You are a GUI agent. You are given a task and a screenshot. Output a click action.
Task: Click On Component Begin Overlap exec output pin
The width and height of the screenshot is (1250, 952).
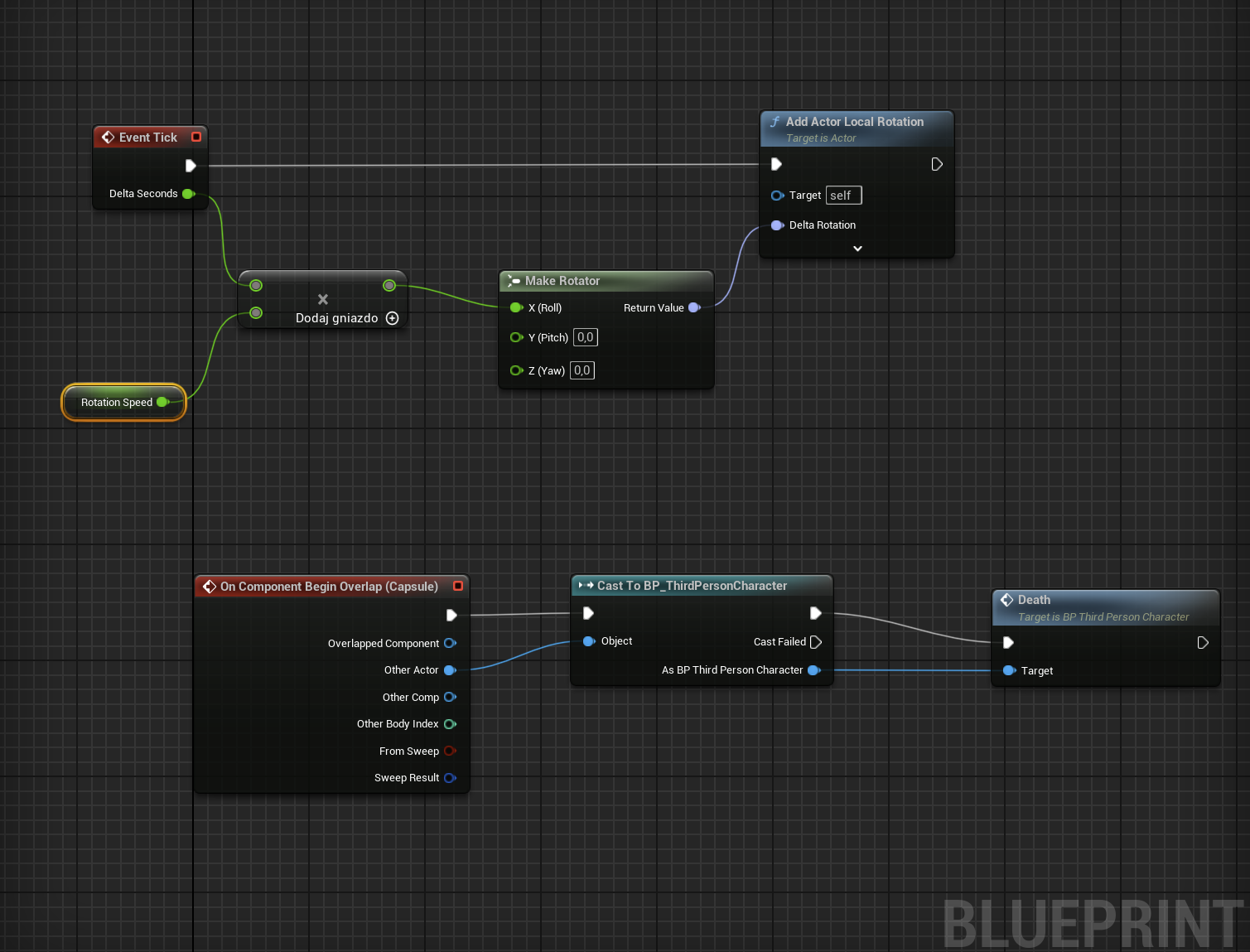(x=451, y=616)
